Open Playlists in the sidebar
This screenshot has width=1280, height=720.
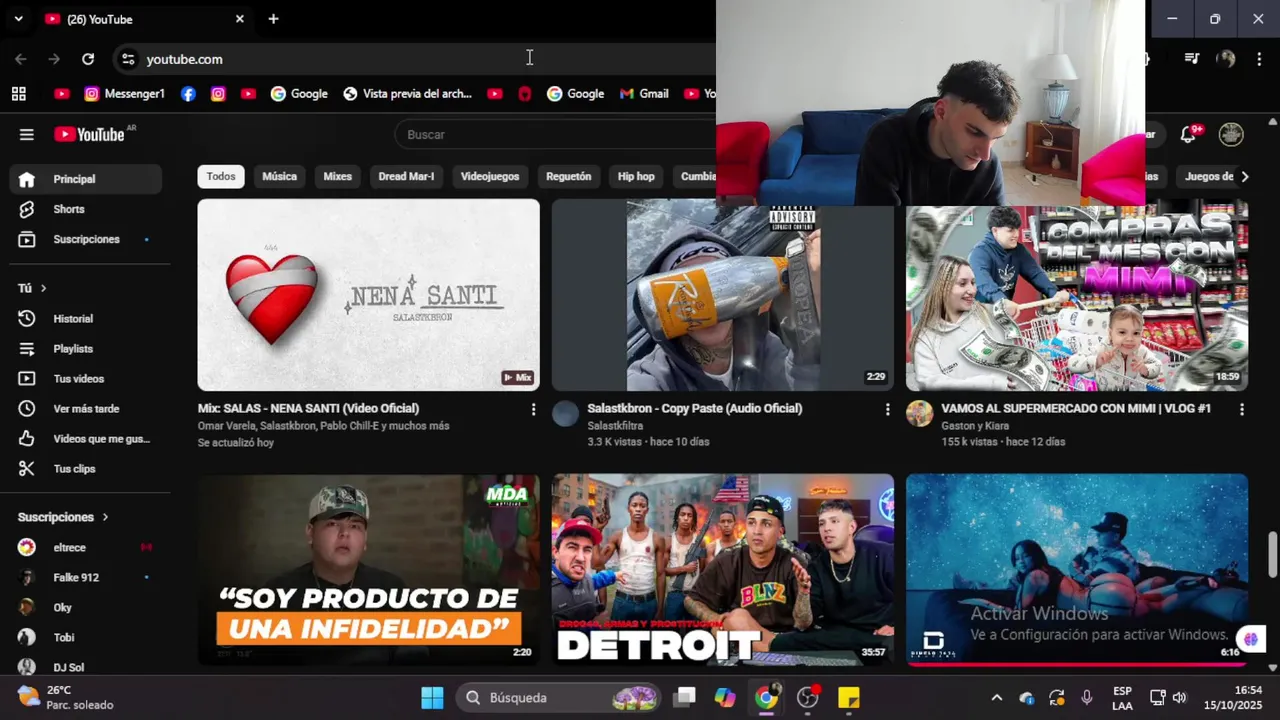point(86,349)
